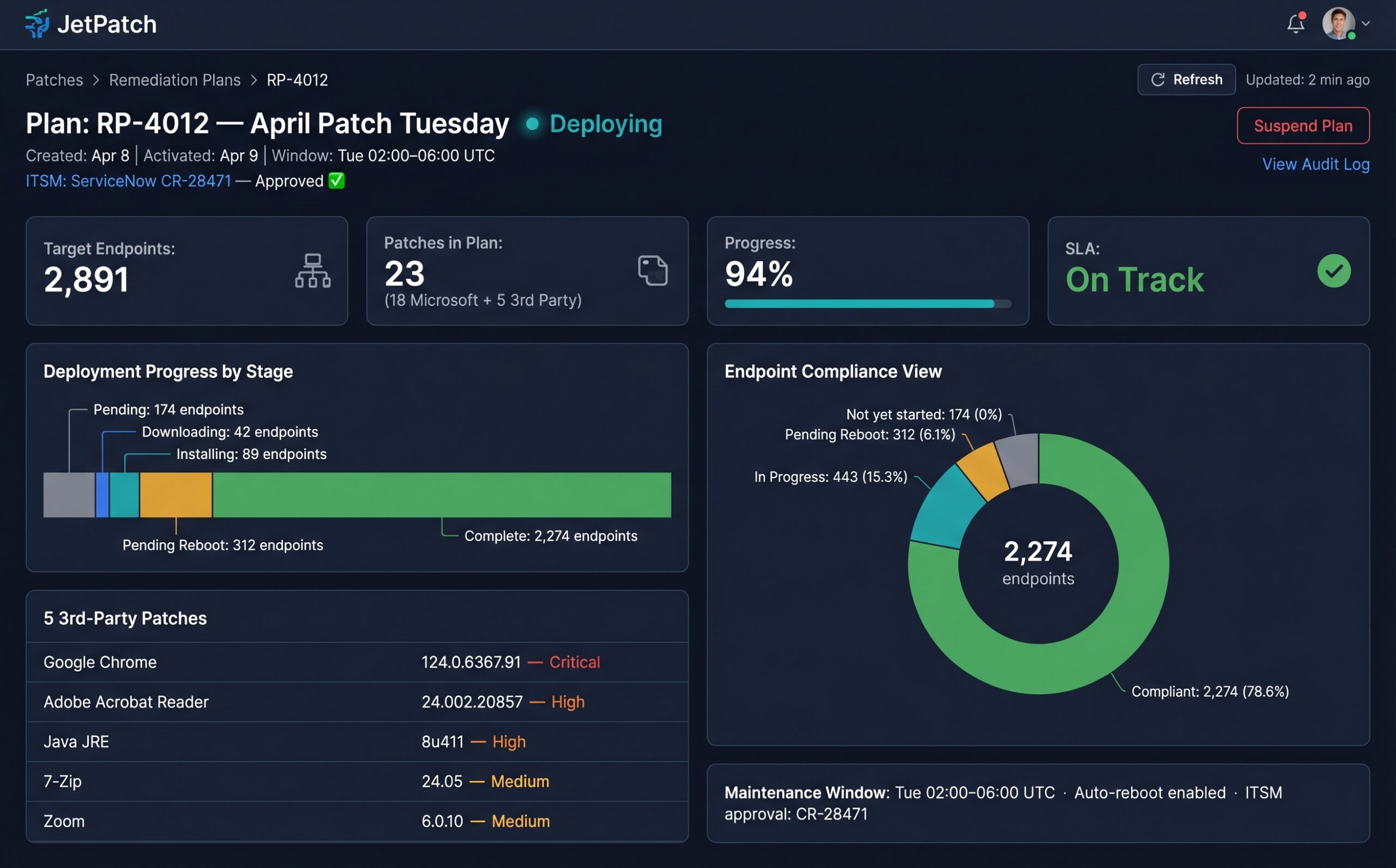Select Remediation Plans in the breadcrumb
The width and height of the screenshot is (1396, 868).
(175, 80)
